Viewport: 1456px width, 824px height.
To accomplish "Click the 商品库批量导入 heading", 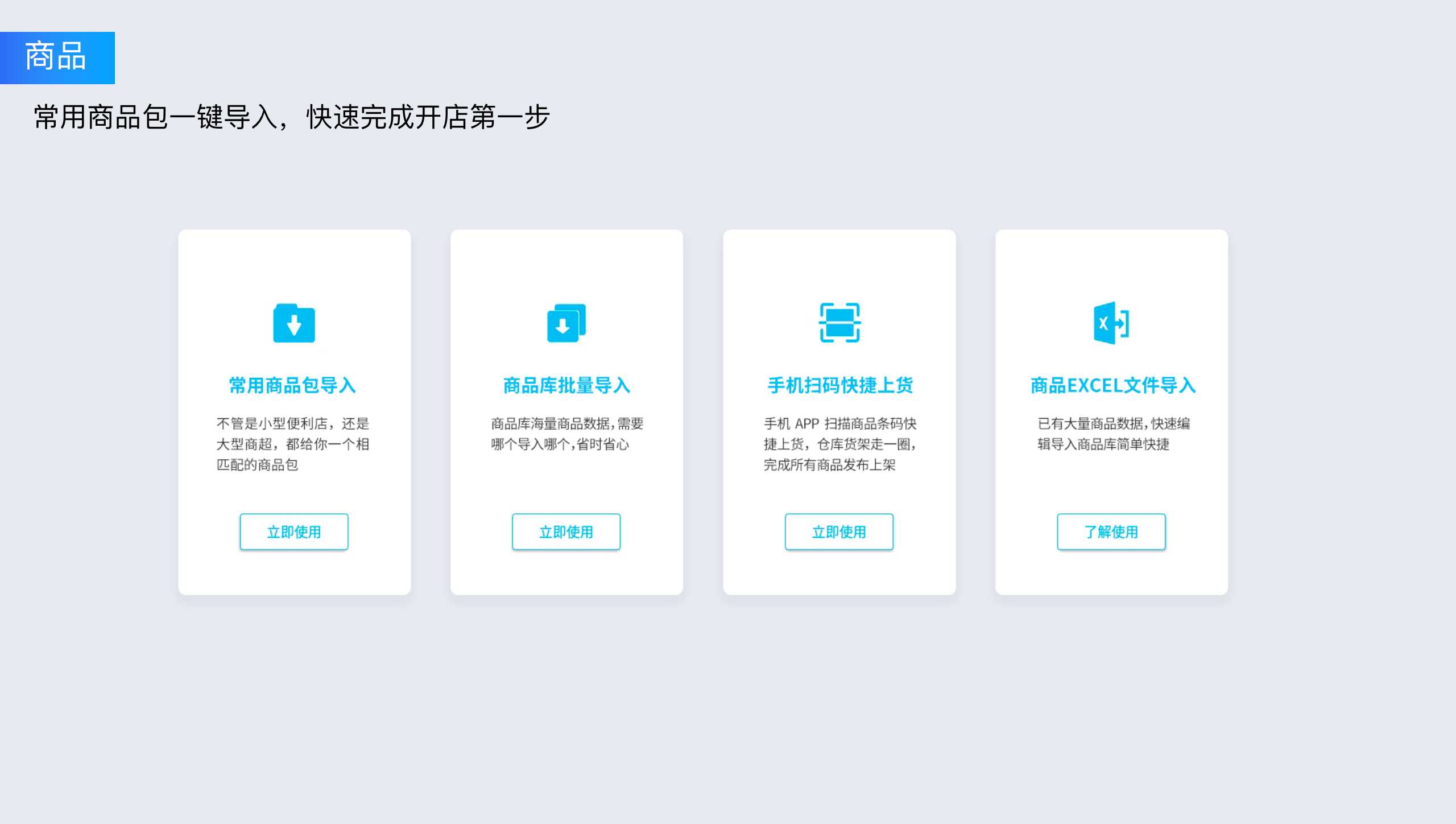I will [x=566, y=385].
